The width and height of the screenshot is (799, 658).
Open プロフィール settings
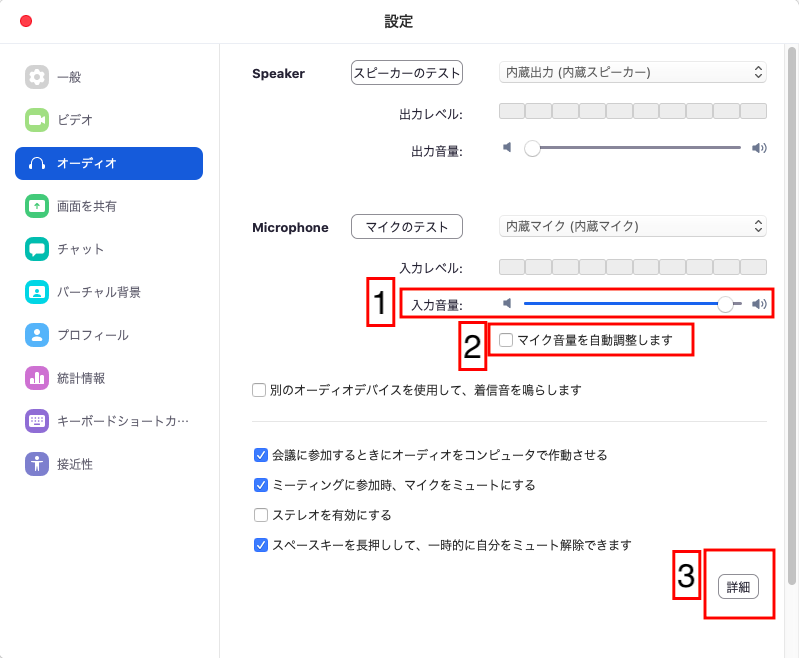click(x=109, y=335)
